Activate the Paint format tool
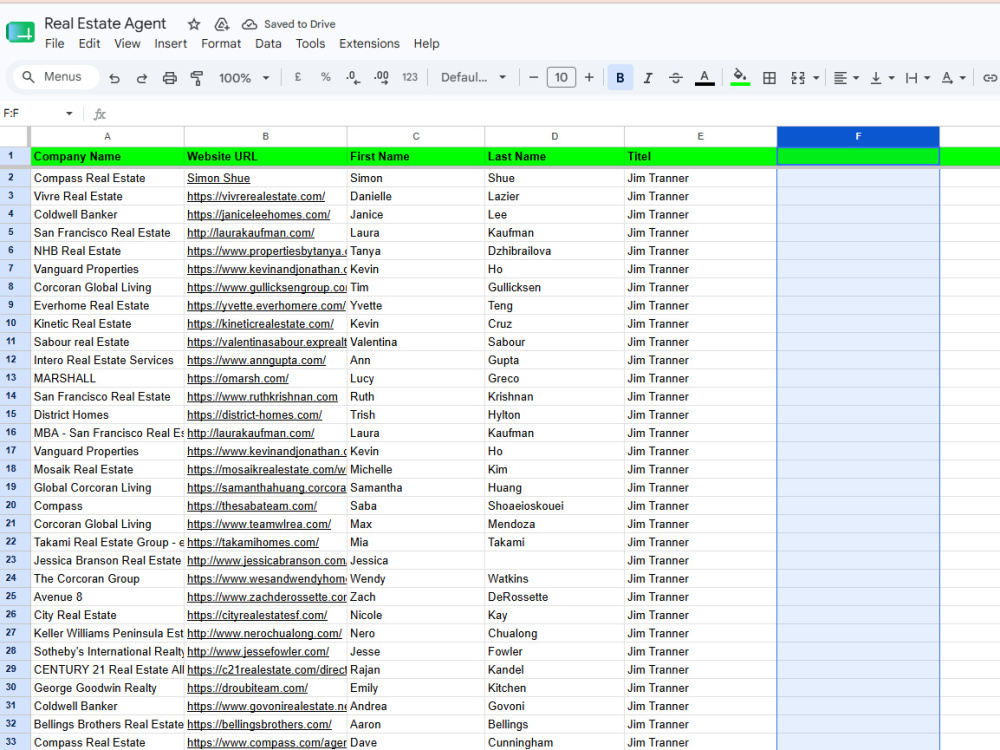This screenshot has width=1000, height=750. pyautogui.click(x=197, y=78)
